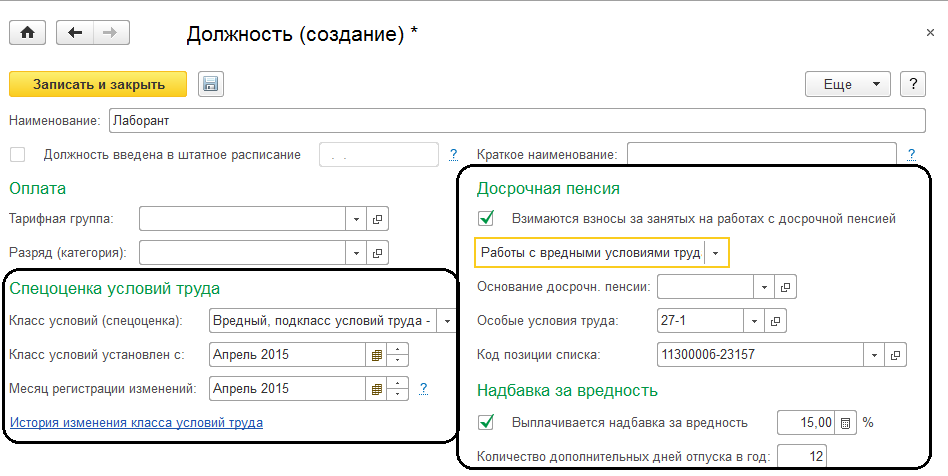Click the Наименование field with Лаборант
Viewport: 948px width, 476px height.
[x=517, y=120]
